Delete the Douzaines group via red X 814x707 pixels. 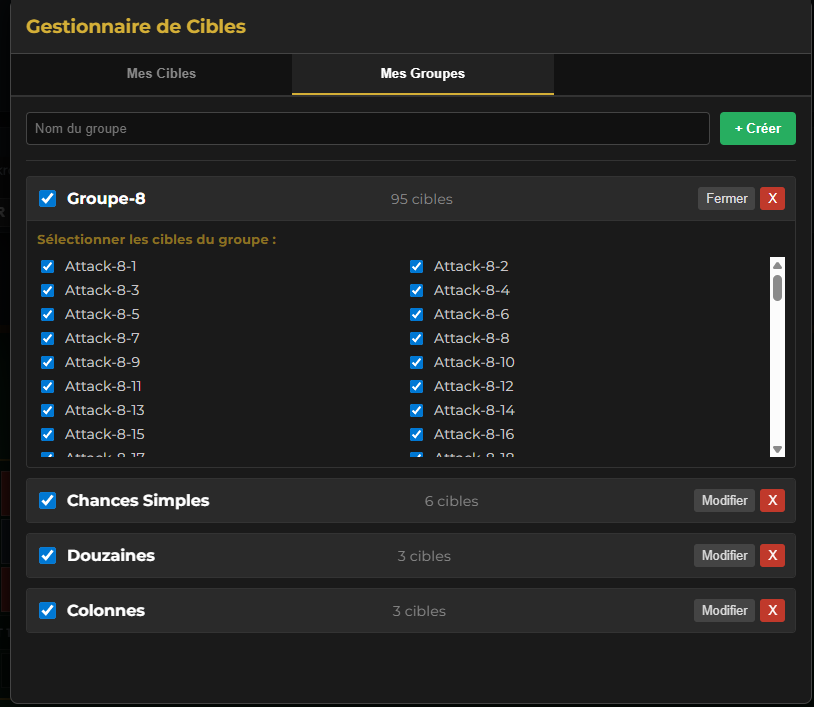[x=772, y=555]
